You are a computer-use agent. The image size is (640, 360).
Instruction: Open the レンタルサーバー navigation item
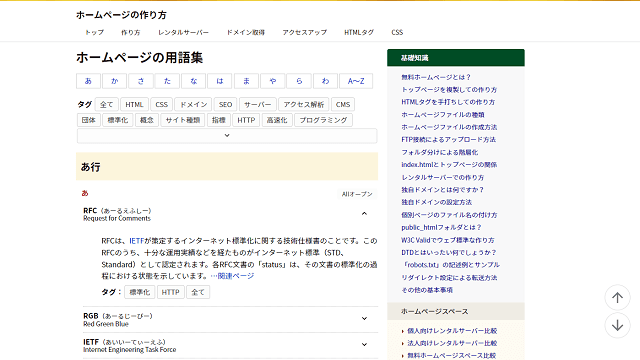click(183, 32)
